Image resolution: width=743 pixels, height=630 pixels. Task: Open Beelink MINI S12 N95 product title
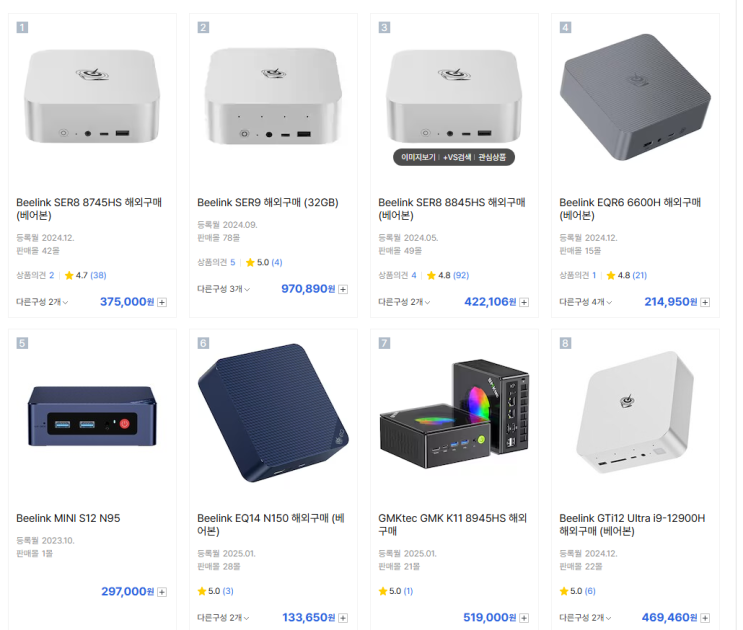[68, 518]
